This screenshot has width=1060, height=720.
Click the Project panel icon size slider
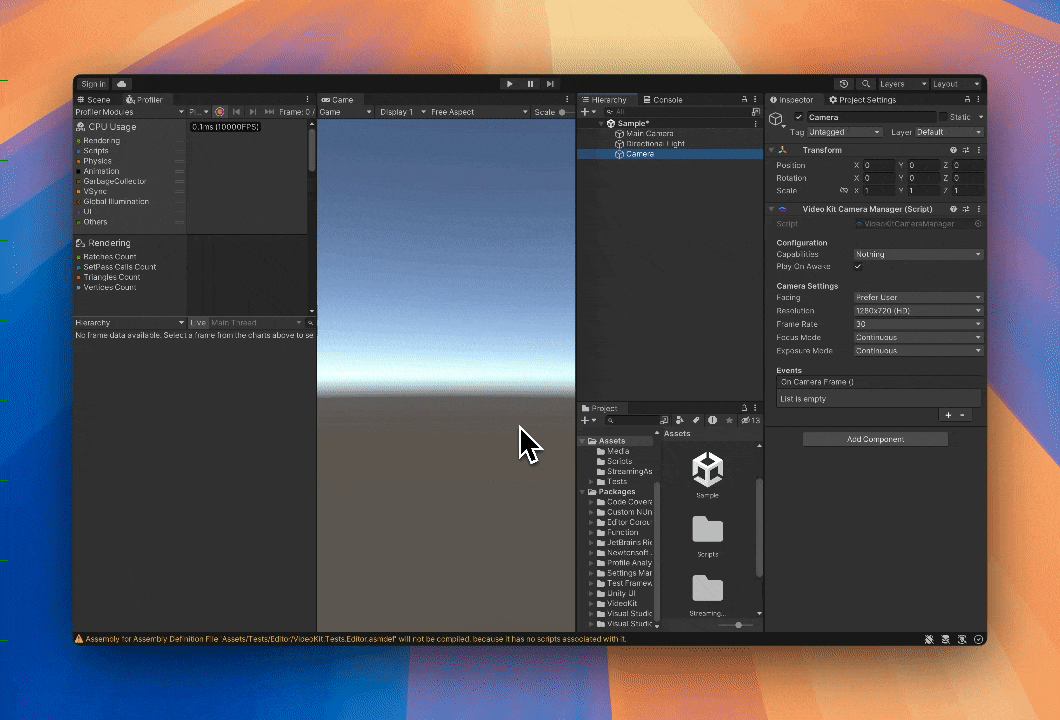pos(738,625)
